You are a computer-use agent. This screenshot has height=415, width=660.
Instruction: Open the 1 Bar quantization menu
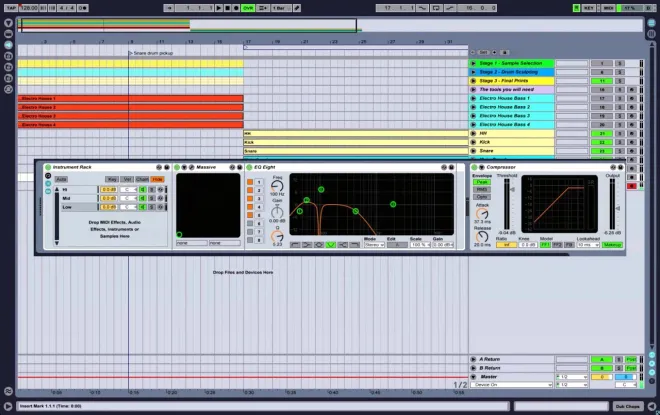click(281, 8)
